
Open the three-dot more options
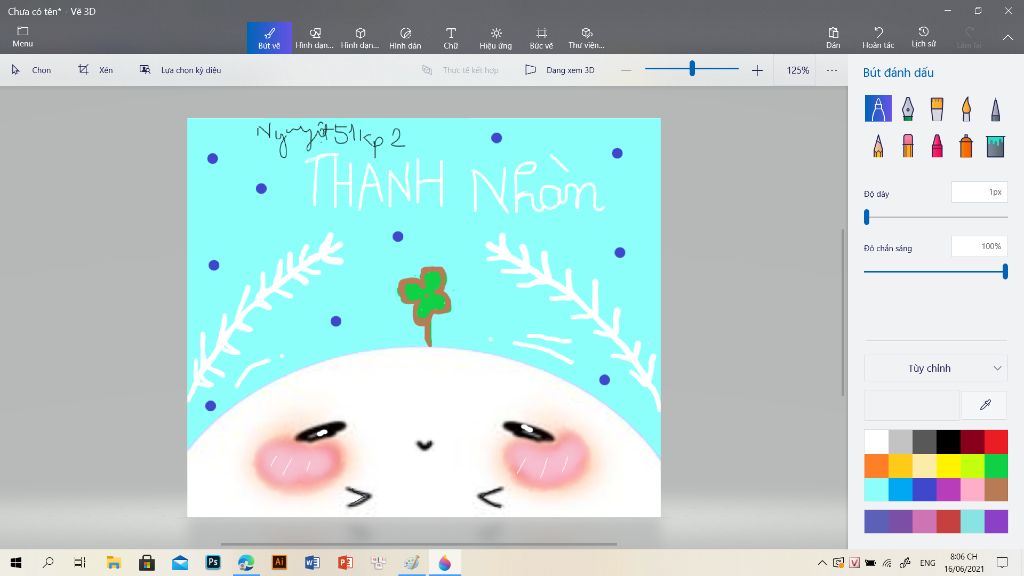tap(831, 70)
